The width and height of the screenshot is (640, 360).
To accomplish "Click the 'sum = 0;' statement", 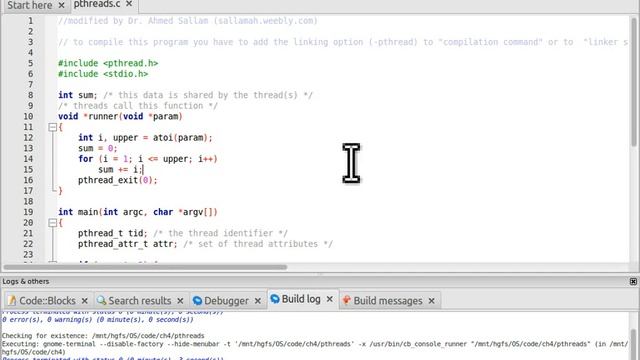I will pyautogui.click(x=98, y=148).
